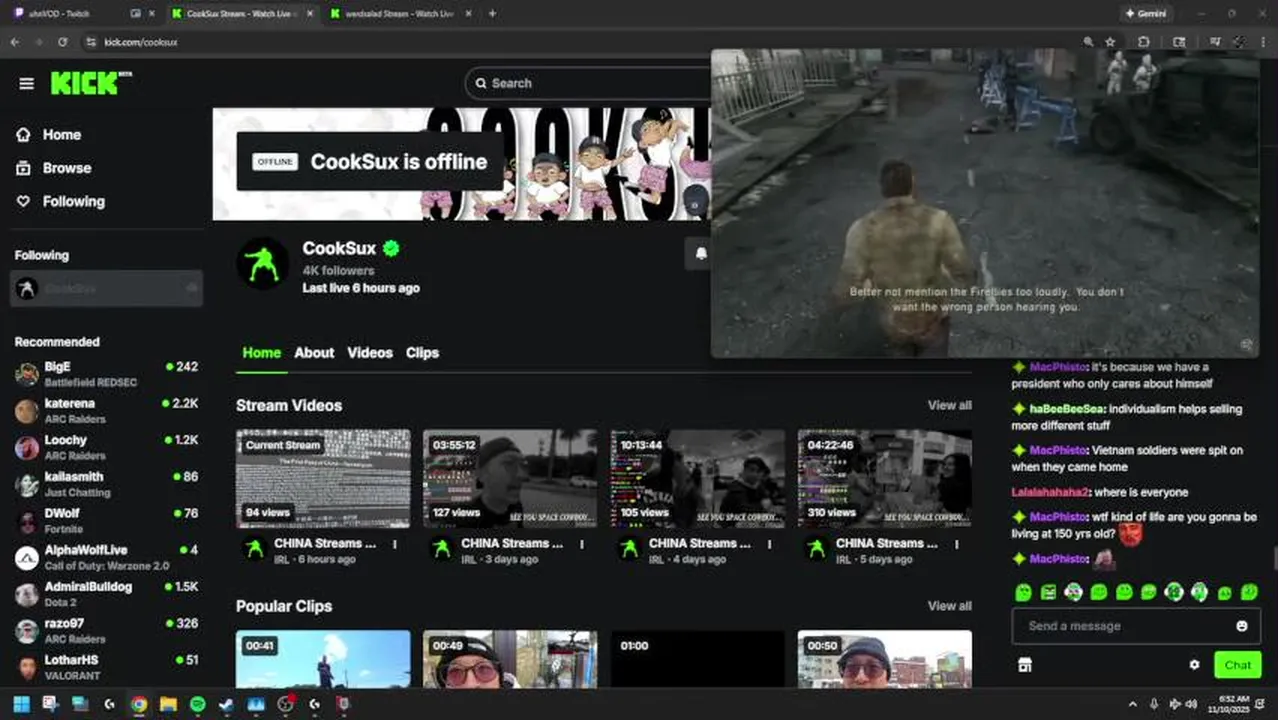The width and height of the screenshot is (1278, 720).
Task: Go to Browse in the left sidebar
Action: pyautogui.click(x=66, y=168)
